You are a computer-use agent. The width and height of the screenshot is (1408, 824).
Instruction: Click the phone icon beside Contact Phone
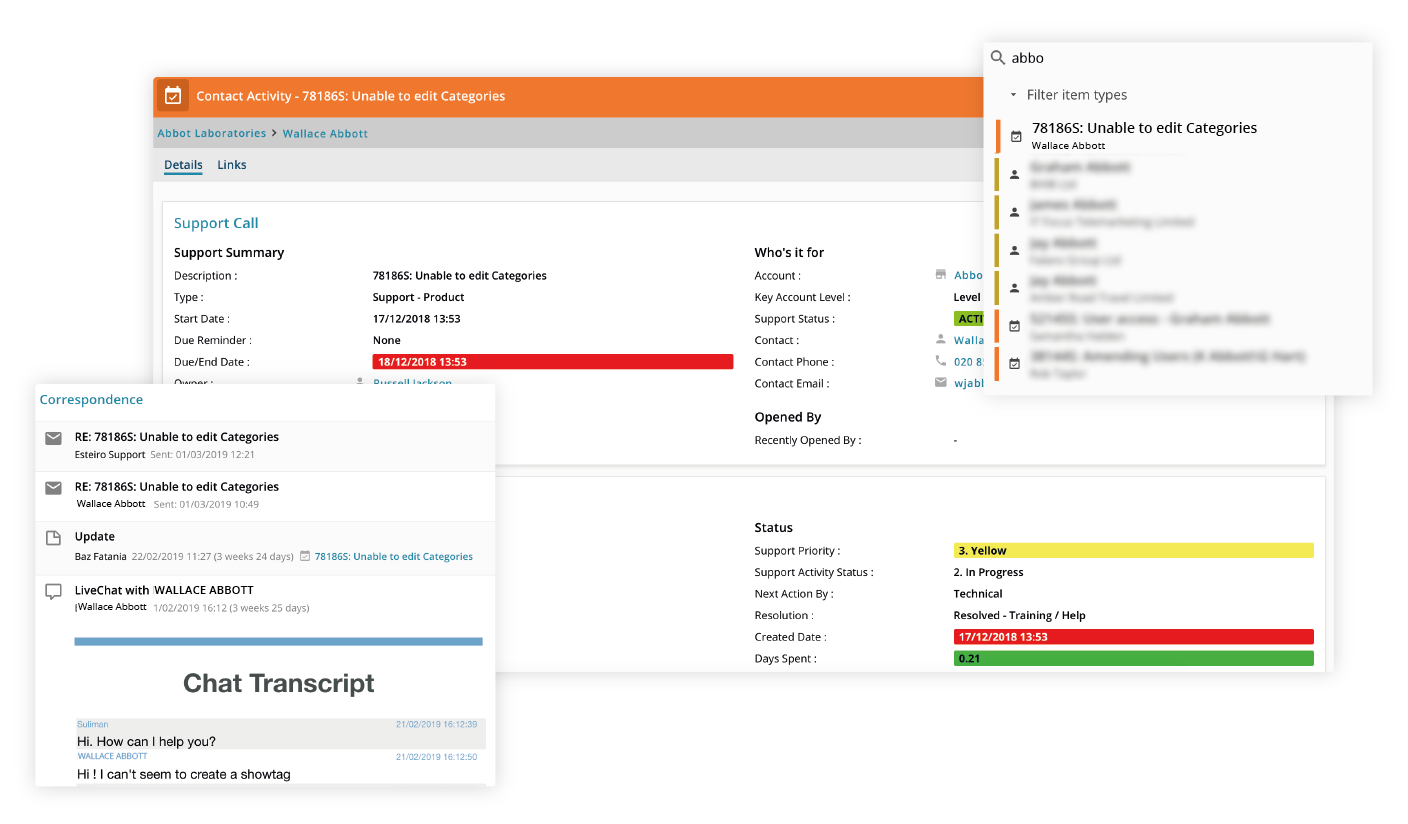(940, 361)
